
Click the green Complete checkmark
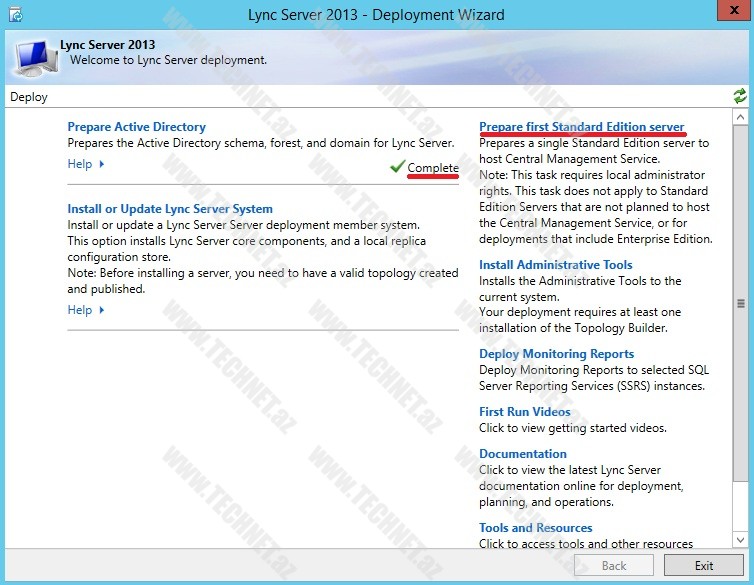point(397,167)
